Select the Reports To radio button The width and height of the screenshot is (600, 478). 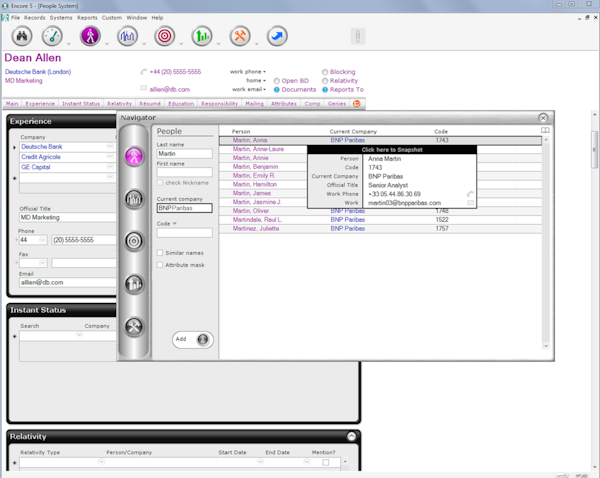click(x=325, y=90)
